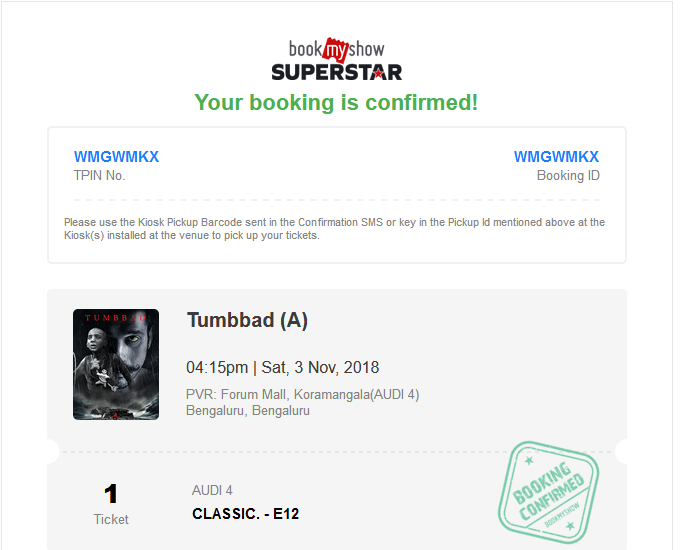Select the CLASSIC. - E12 seat text
This screenshot has height=550, width=700.
click(x=245, y=514)
